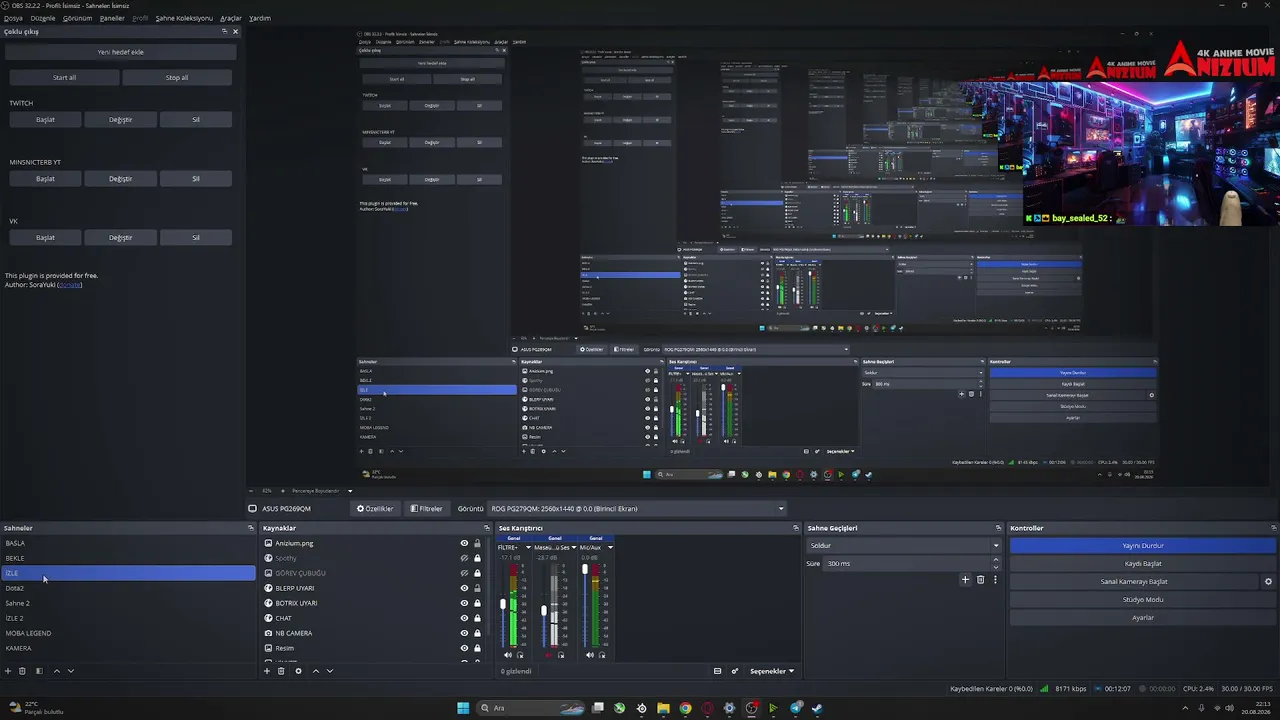1280x720 pixels.
Task: Move scene up arrow in Sahneler
Action: (x=56, y=671)
